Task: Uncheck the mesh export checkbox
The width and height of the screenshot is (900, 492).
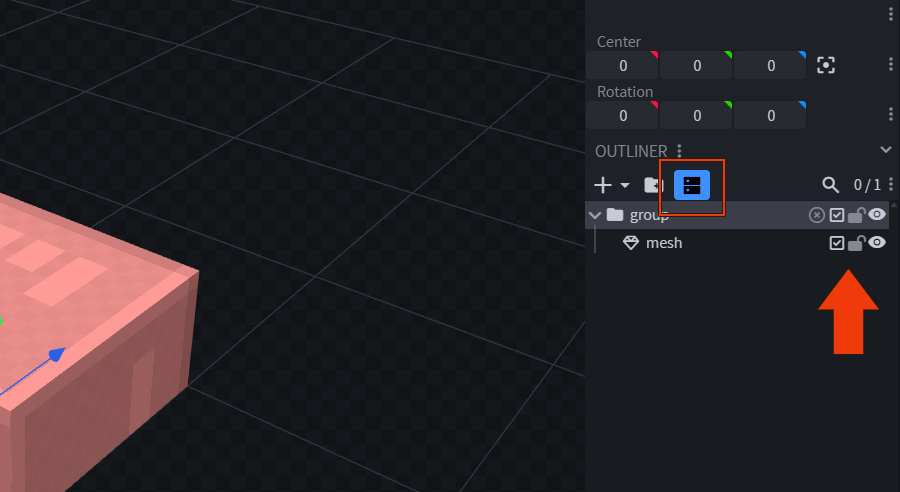Action: point(837,243)
